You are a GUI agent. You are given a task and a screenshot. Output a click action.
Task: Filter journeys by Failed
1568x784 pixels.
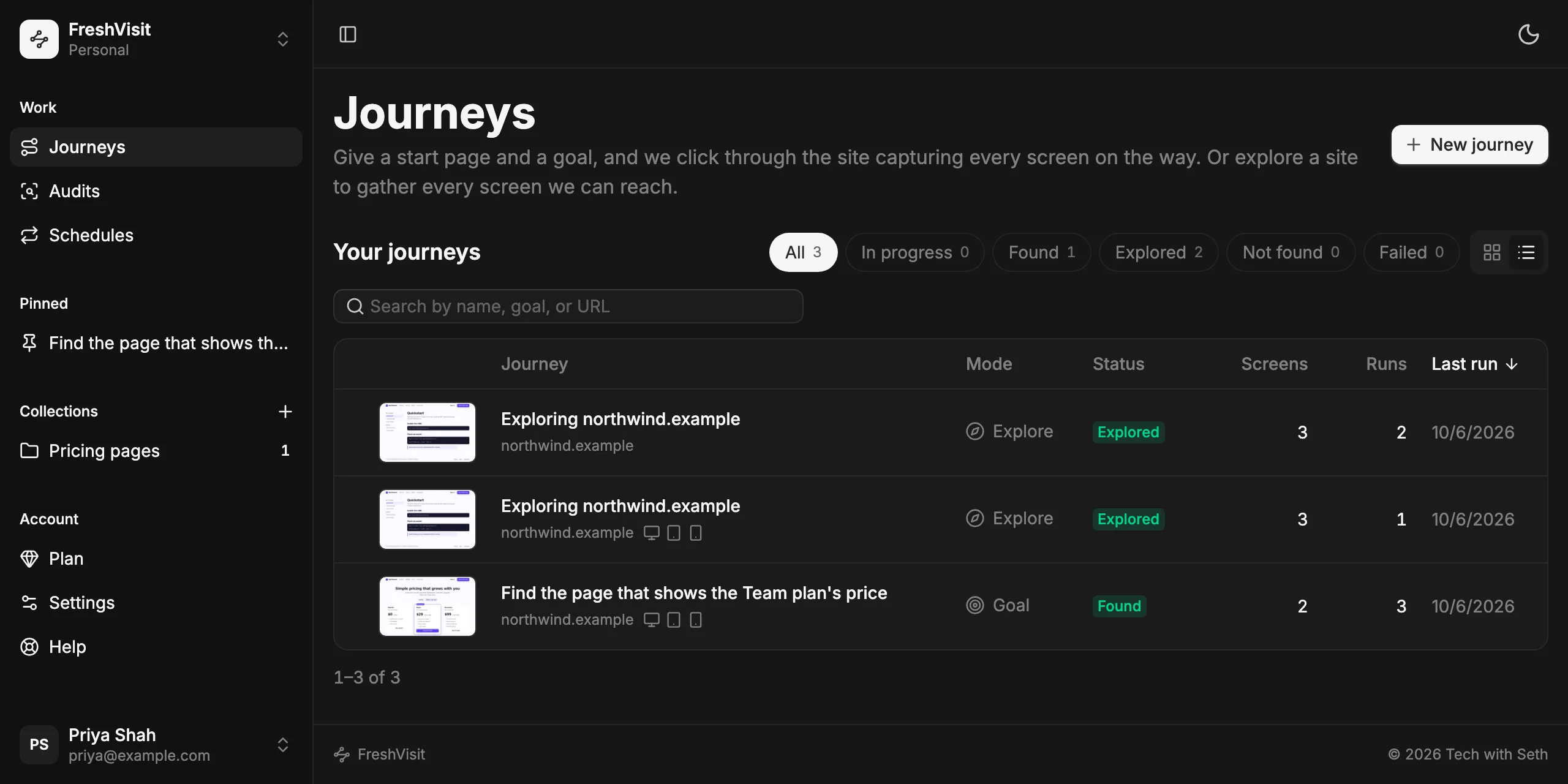(x=1411, y=252)
